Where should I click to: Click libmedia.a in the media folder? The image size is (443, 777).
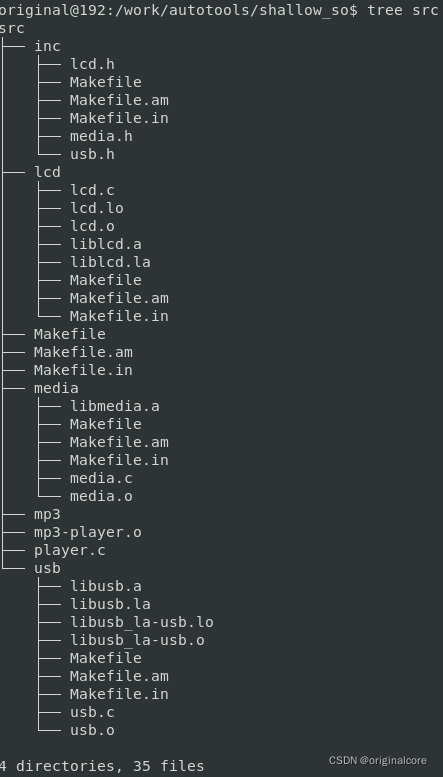point(114,406)
